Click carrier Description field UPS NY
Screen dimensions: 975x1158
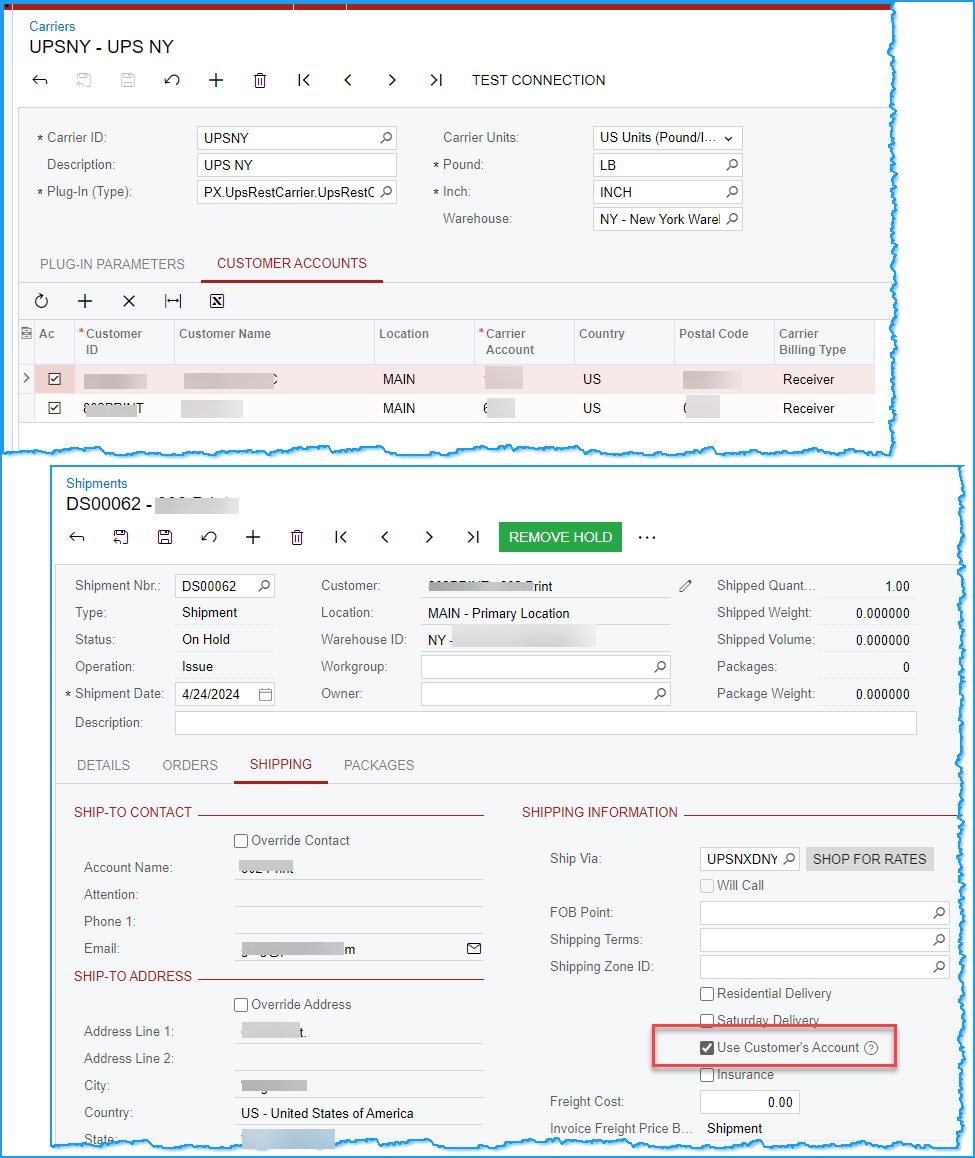click(x=296, y=165)
